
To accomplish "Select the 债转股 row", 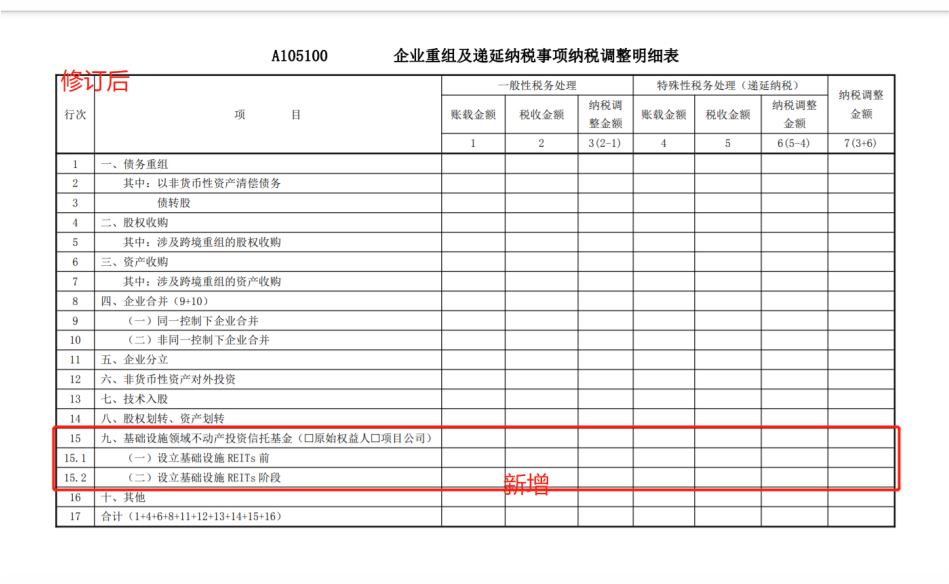I will point(475,203).
